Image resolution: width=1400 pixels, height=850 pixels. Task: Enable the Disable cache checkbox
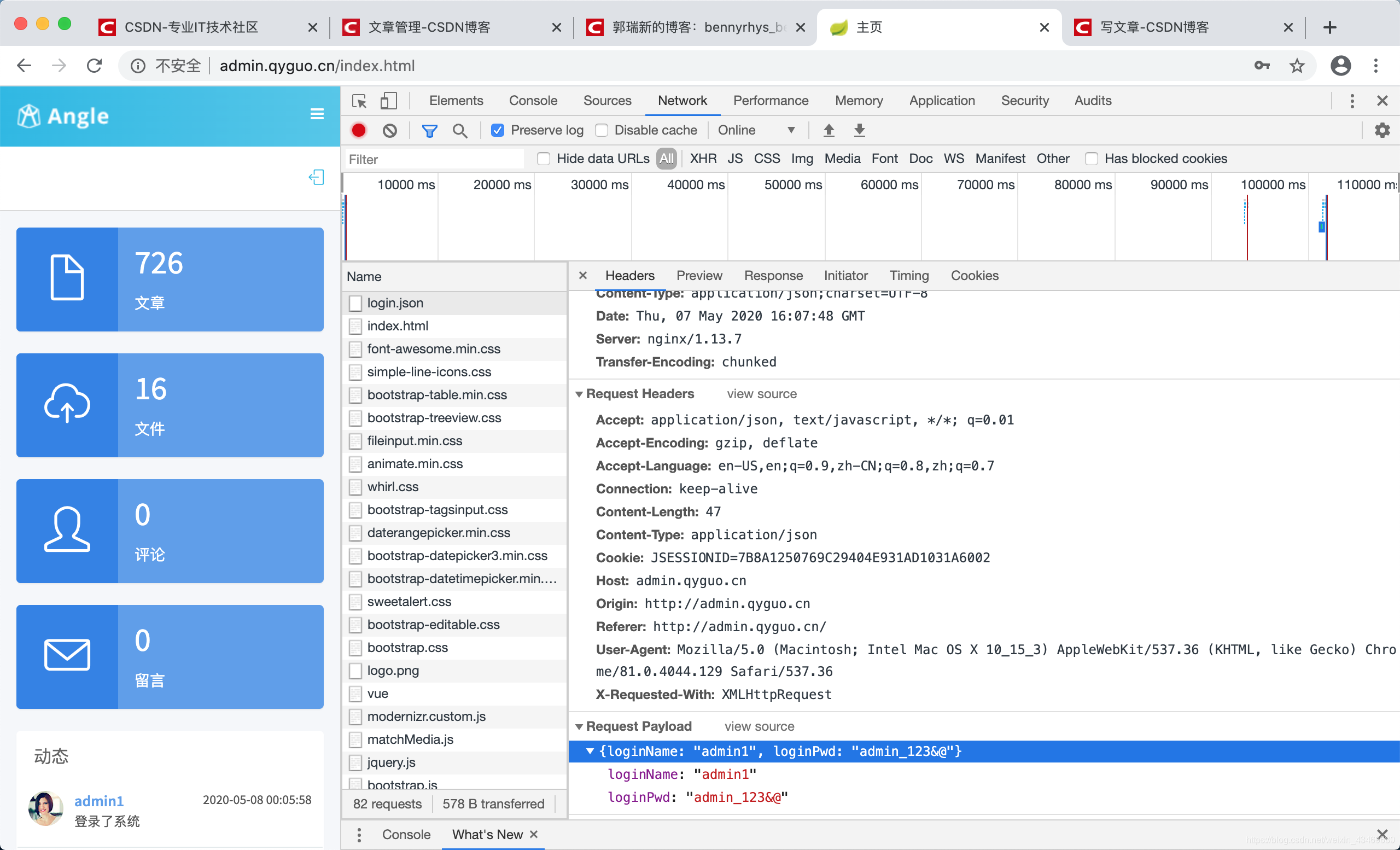point(602,130)
